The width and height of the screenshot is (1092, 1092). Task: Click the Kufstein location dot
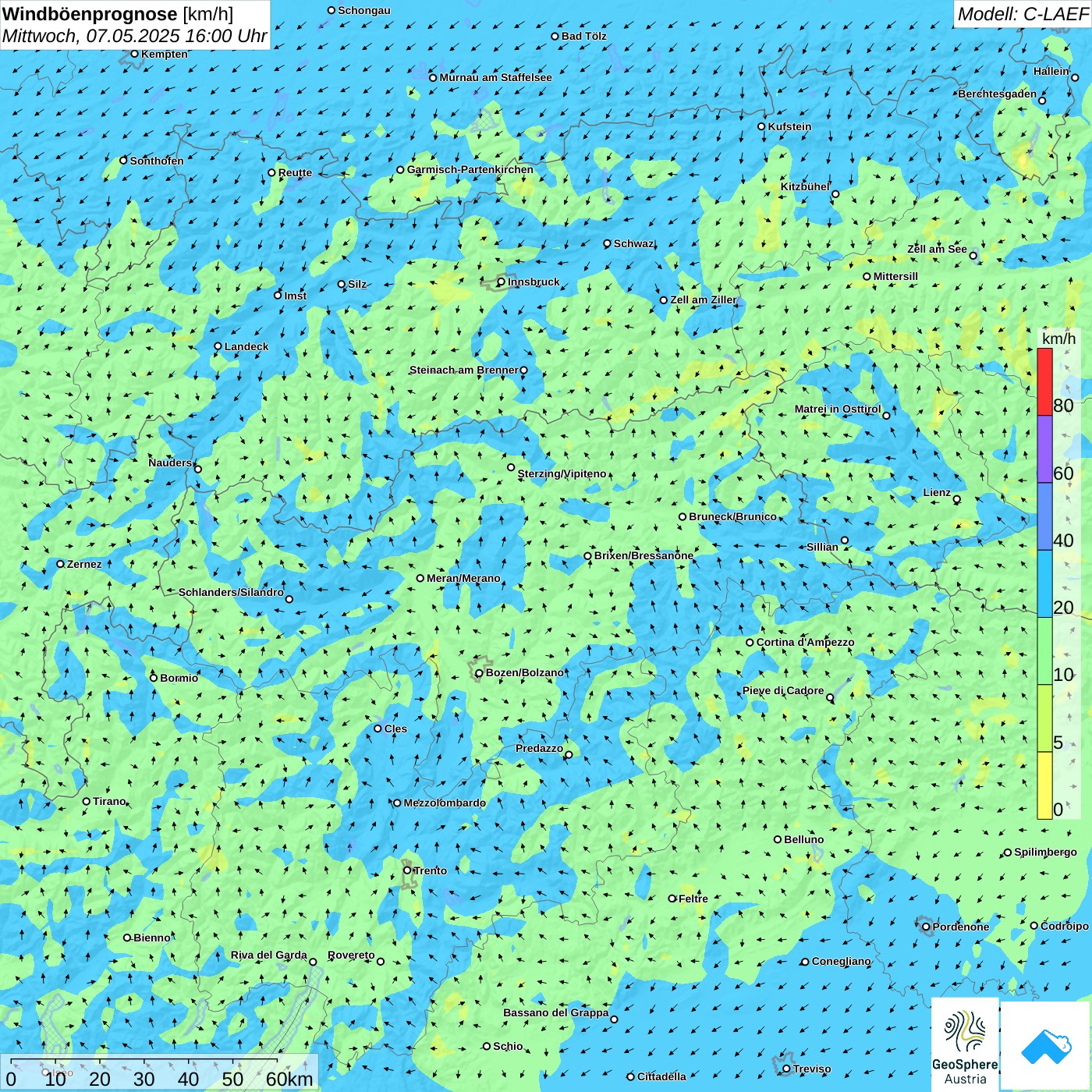762,126
